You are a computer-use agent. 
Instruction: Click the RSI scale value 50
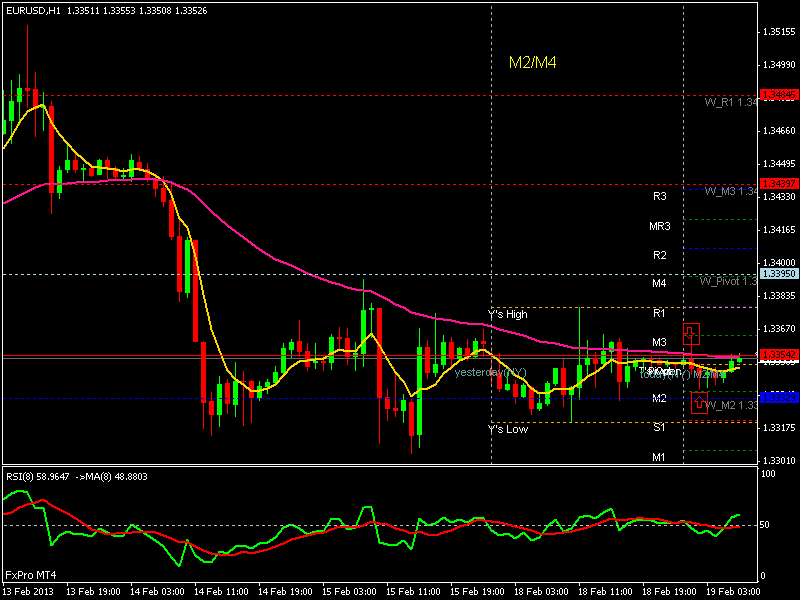coord(764,525)
